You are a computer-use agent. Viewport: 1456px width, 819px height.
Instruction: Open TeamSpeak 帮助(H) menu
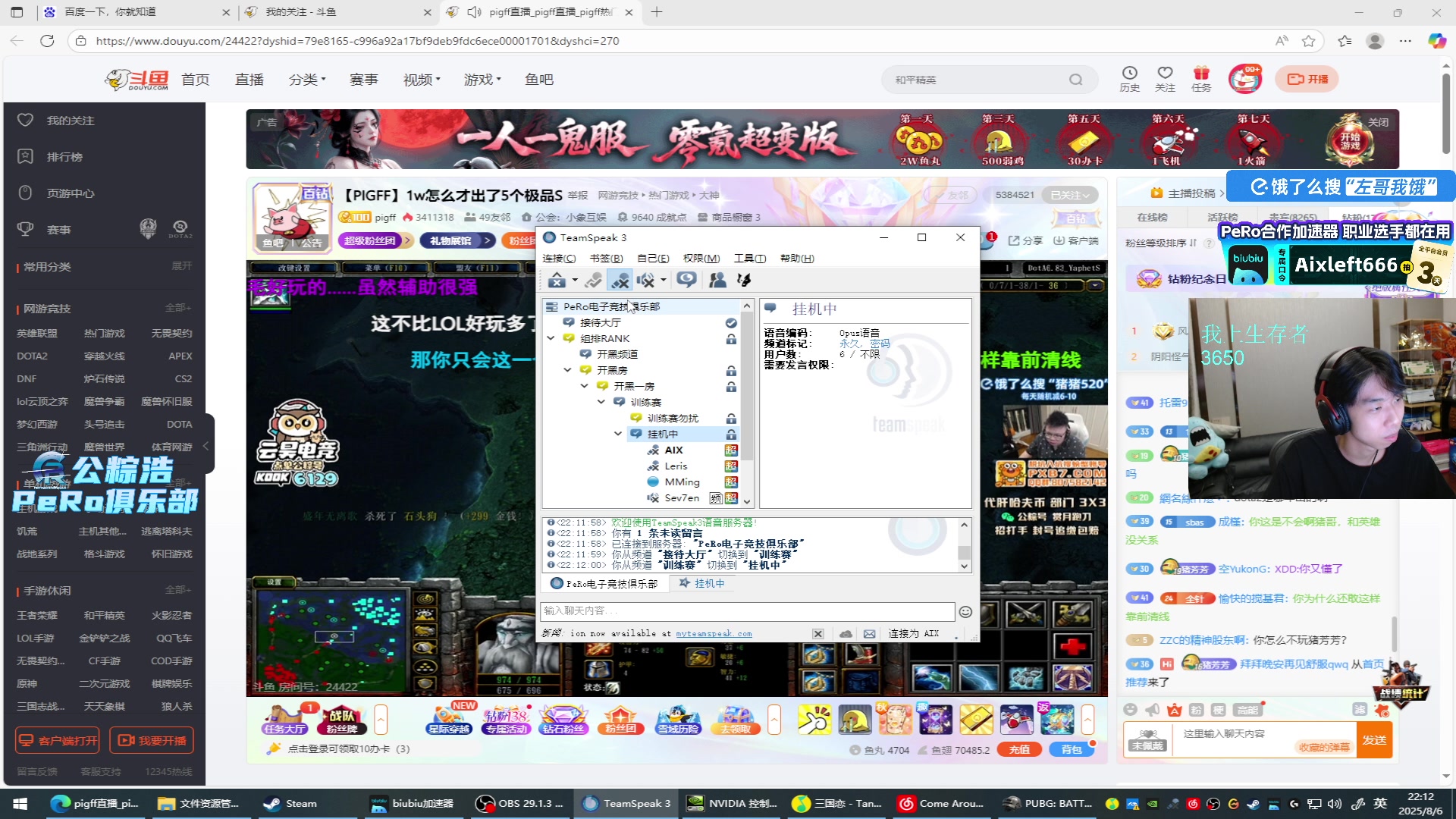tap(797, 259)
